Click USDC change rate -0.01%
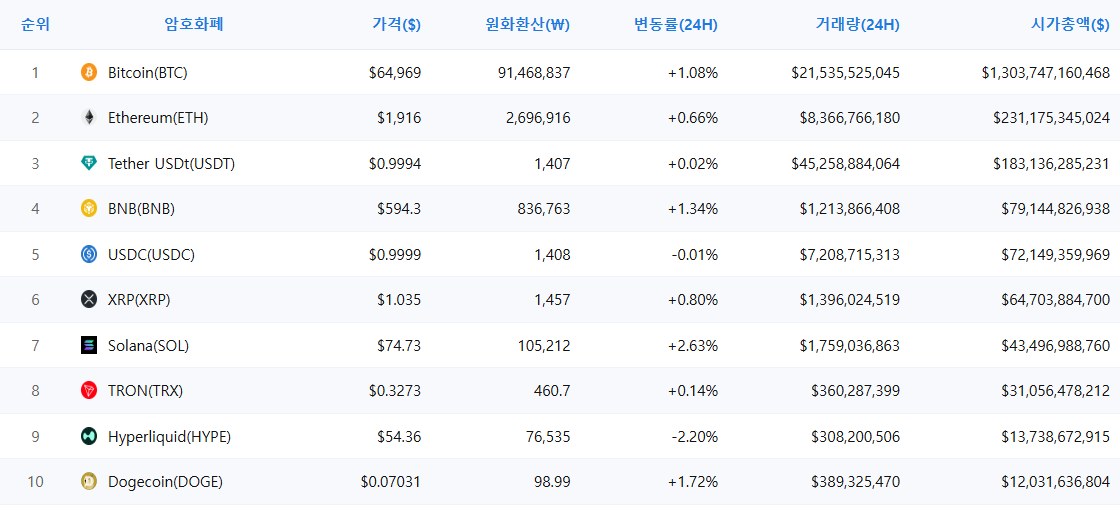 (x=695, y=254)
